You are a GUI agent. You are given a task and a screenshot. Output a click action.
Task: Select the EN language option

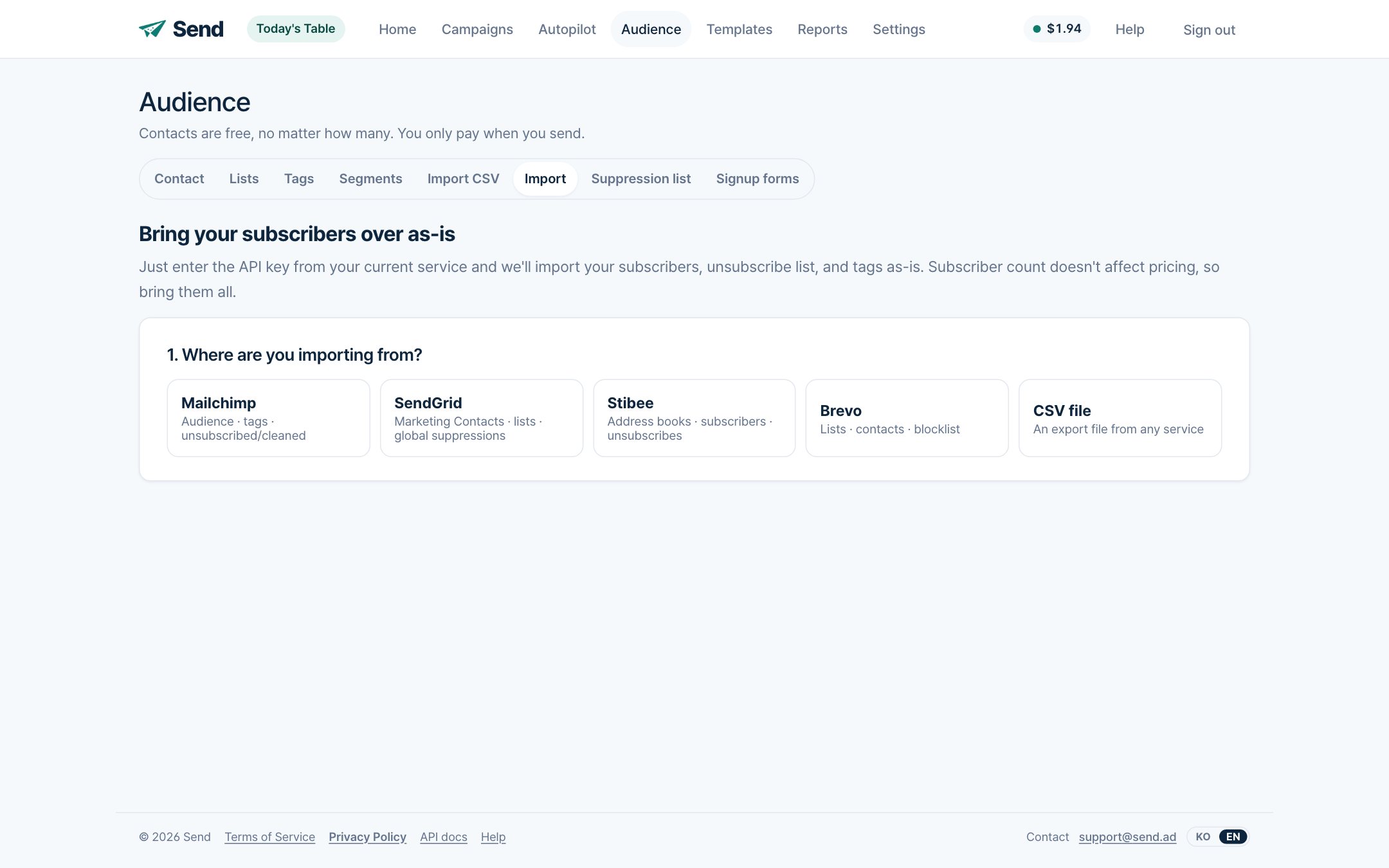1233,837
